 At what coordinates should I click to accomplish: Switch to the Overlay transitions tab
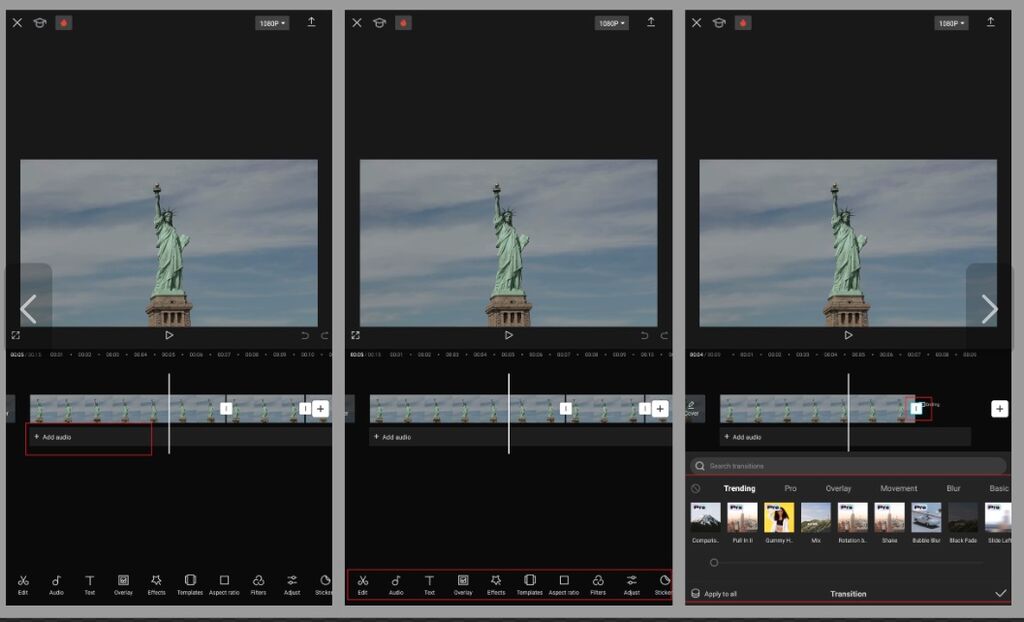pos(839,489)
